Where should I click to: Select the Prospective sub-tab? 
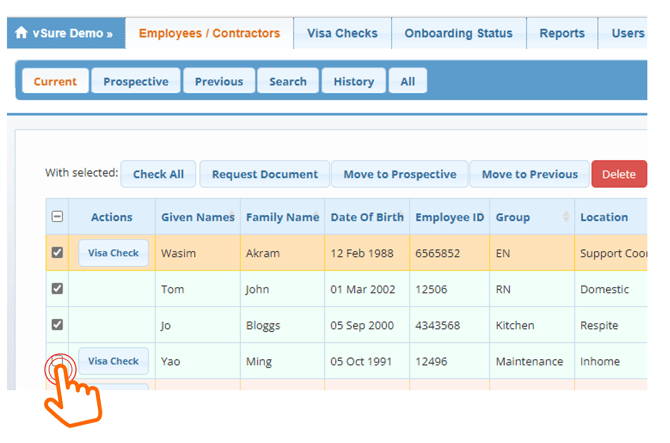tap(136, 82)
